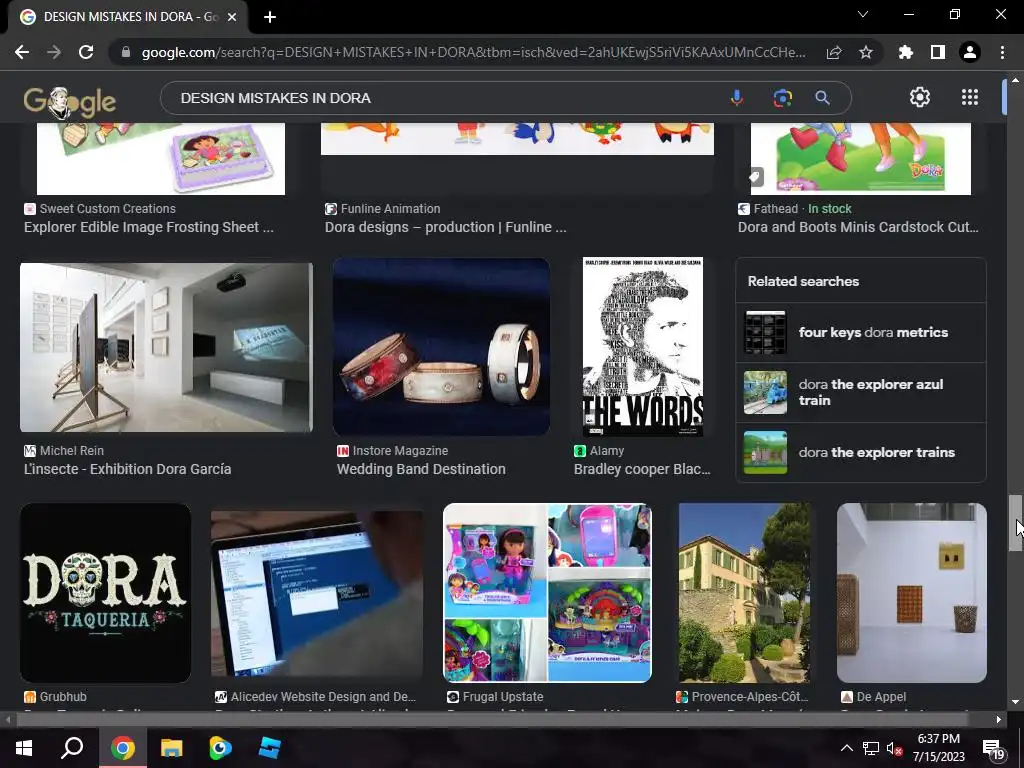The width and height of the screenshot is (1024, 768).
Task: Click the Alamy source label
Action: click(607, 451)
